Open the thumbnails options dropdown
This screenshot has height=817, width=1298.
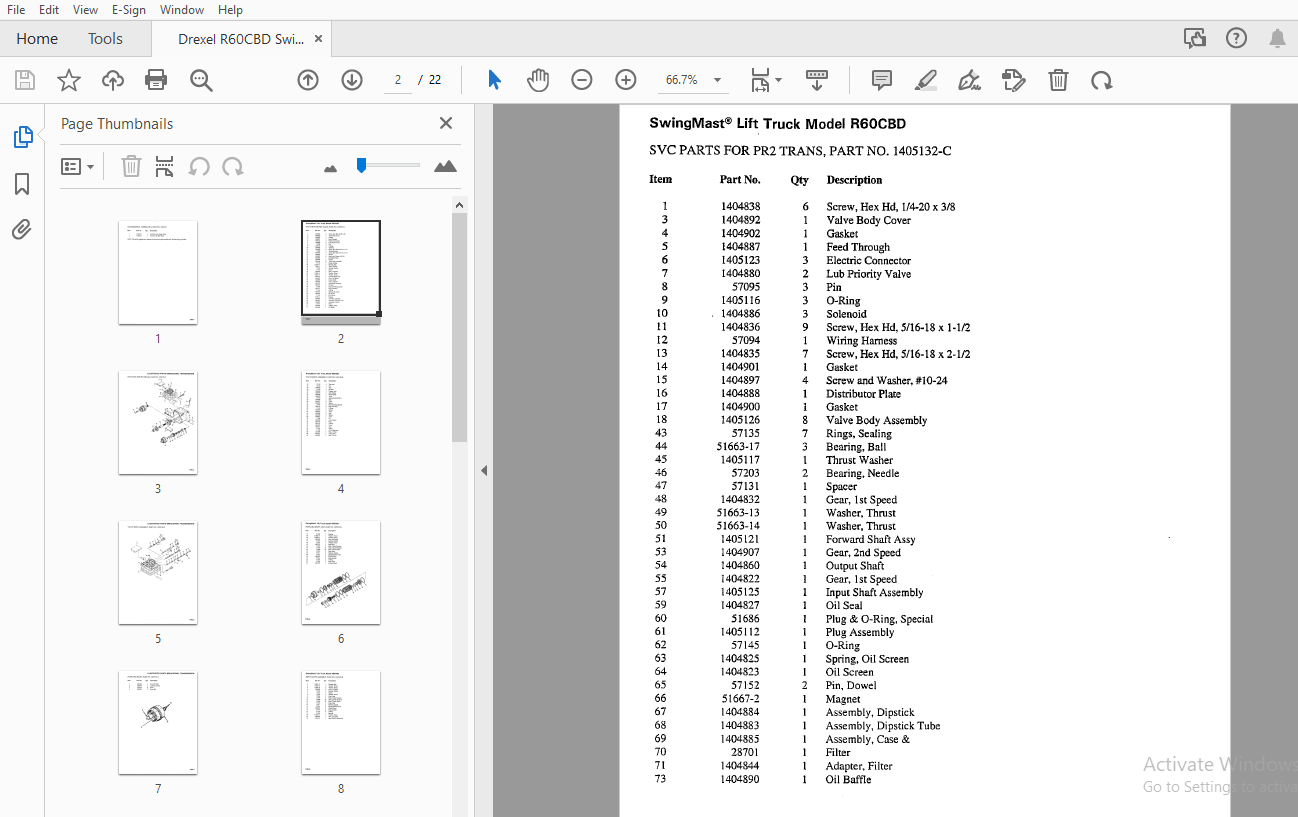[x=77, y=167]
